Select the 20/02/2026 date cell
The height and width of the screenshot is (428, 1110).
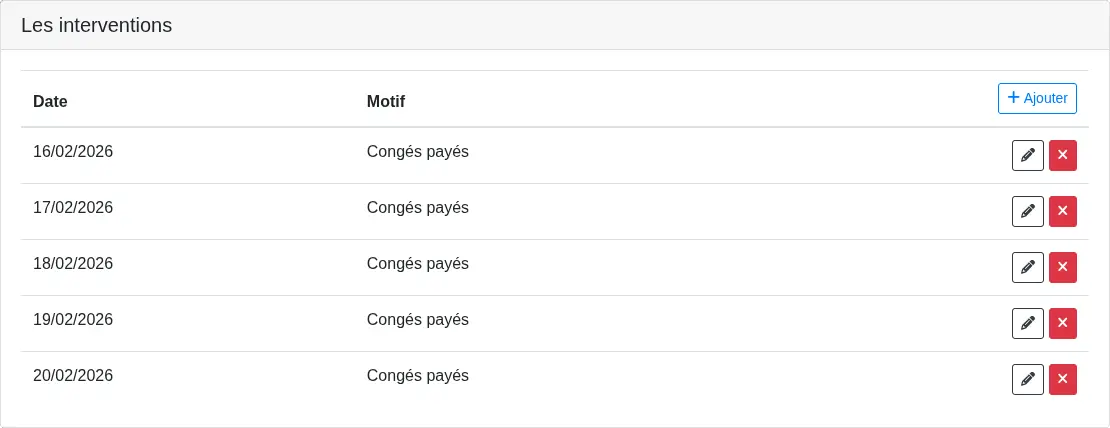[x=73, y=376]
